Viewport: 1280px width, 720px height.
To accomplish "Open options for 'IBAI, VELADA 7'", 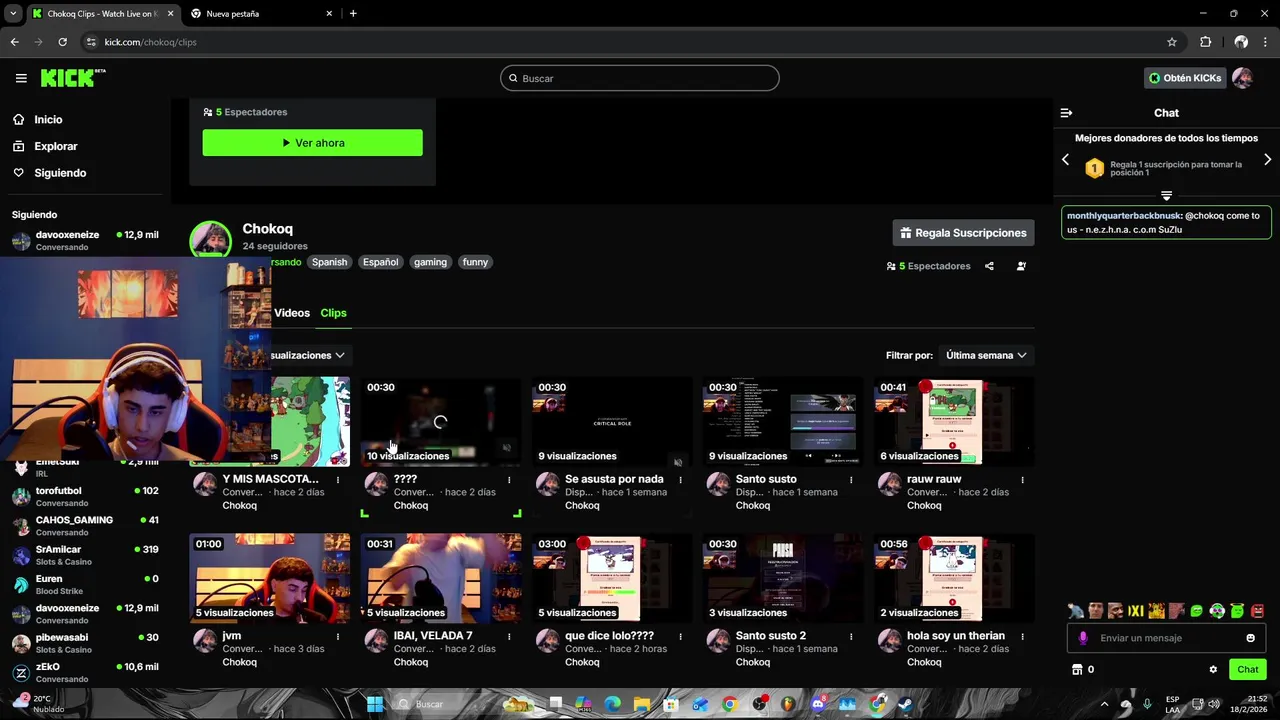I will coord(509,637).
